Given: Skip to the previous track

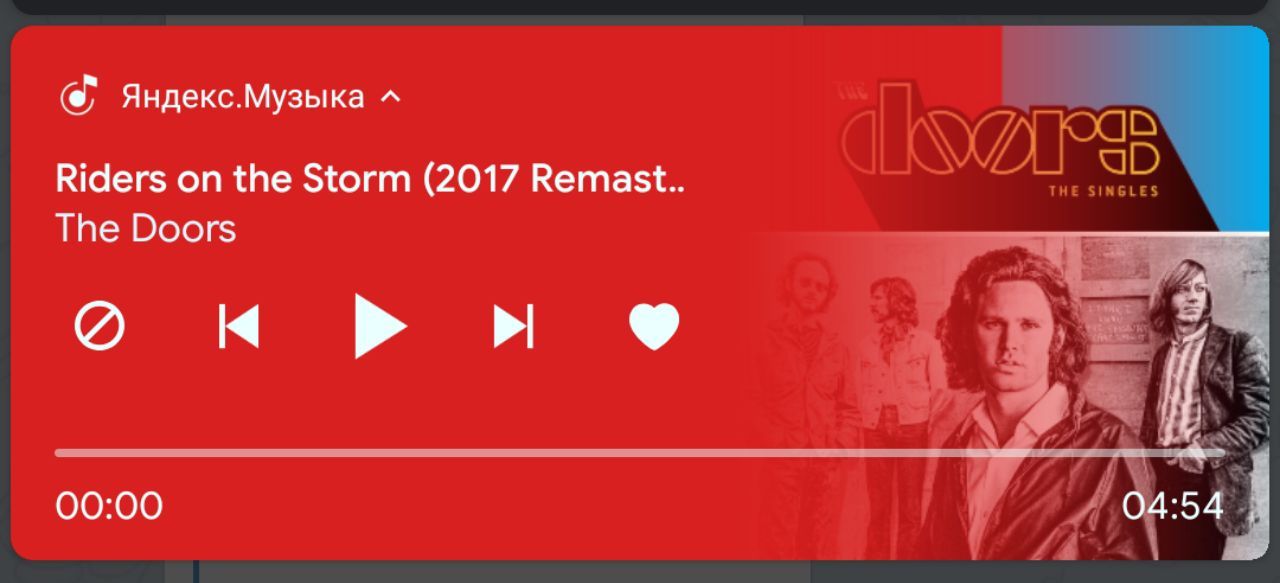Looking at the screenshot, I should tap(239, 326).
